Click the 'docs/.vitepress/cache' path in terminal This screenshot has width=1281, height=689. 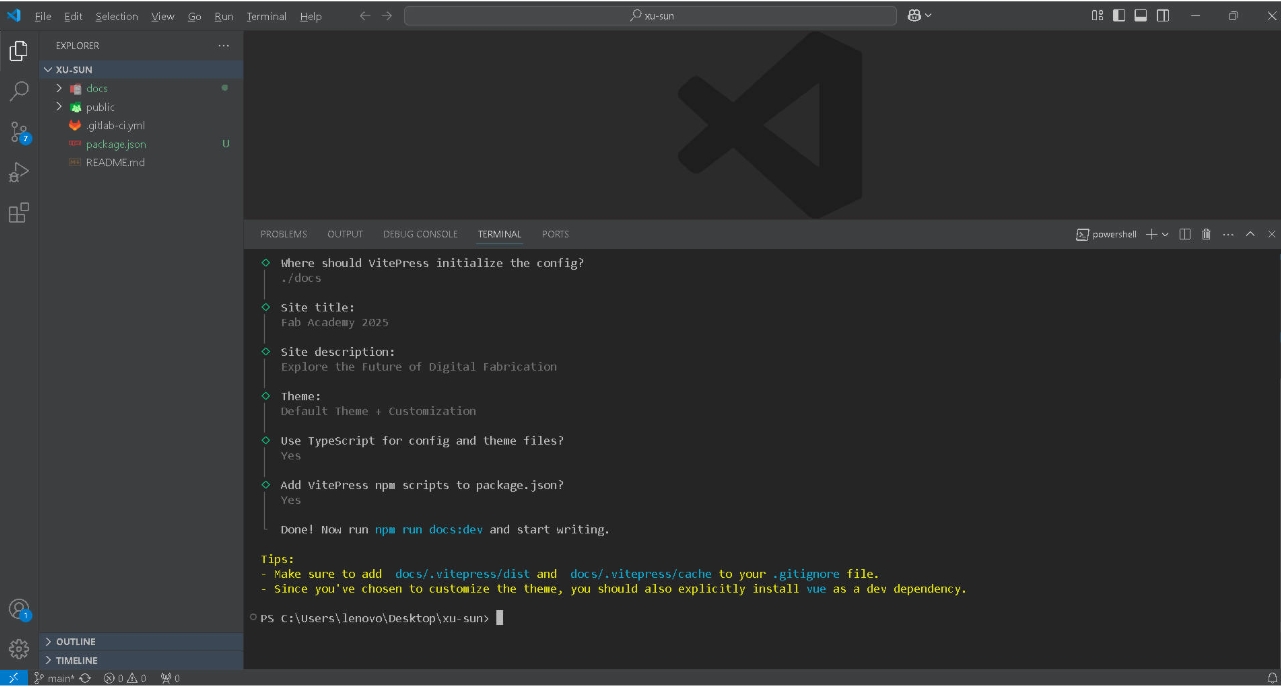[641, 574]
